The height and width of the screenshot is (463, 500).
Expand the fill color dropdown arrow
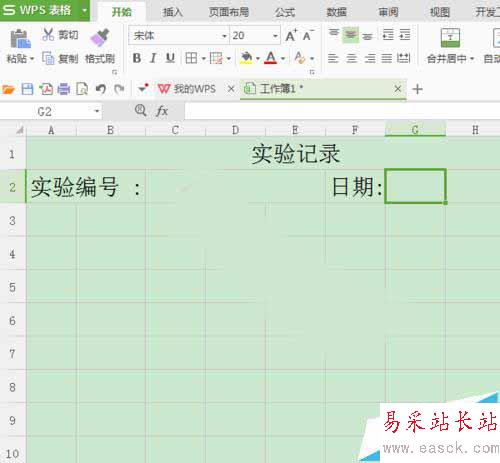258,59
